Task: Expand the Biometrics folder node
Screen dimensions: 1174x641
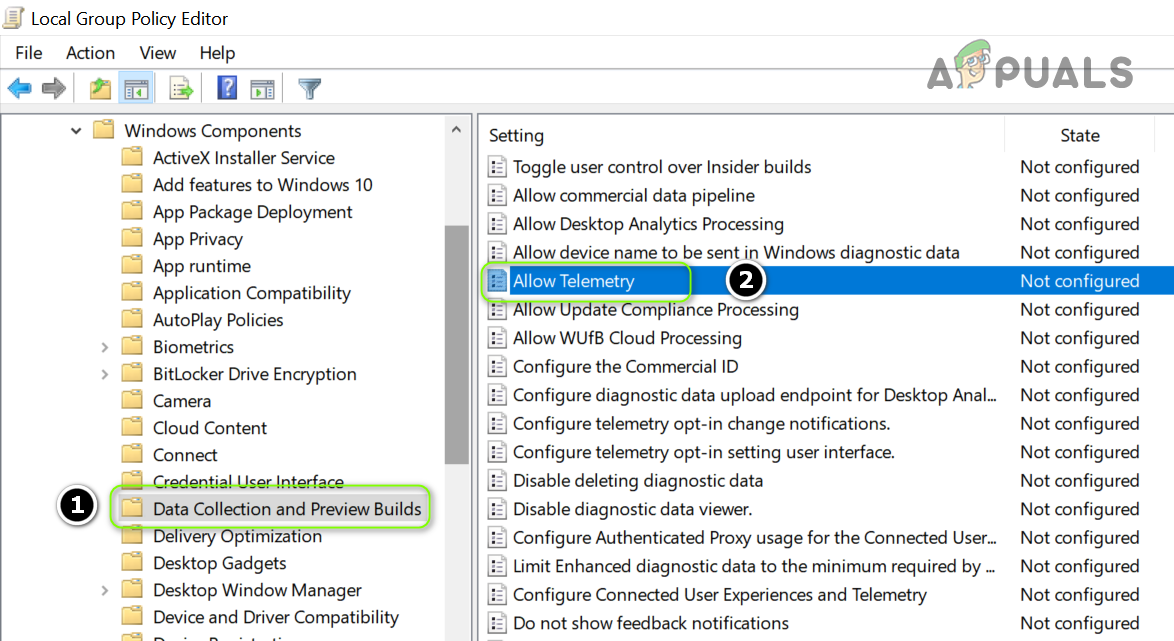Action: point(105,347)
